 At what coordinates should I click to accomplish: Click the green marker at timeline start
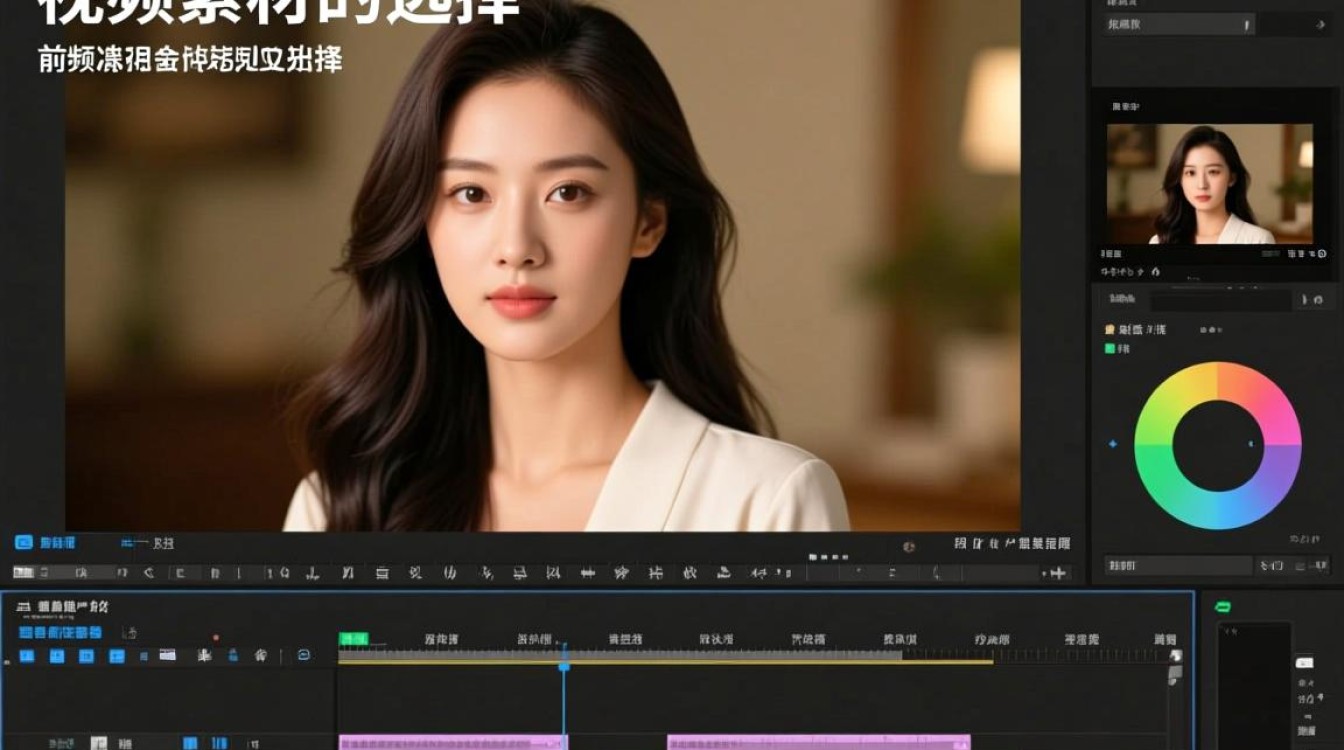pyautogui.click(x=353, y=638)
